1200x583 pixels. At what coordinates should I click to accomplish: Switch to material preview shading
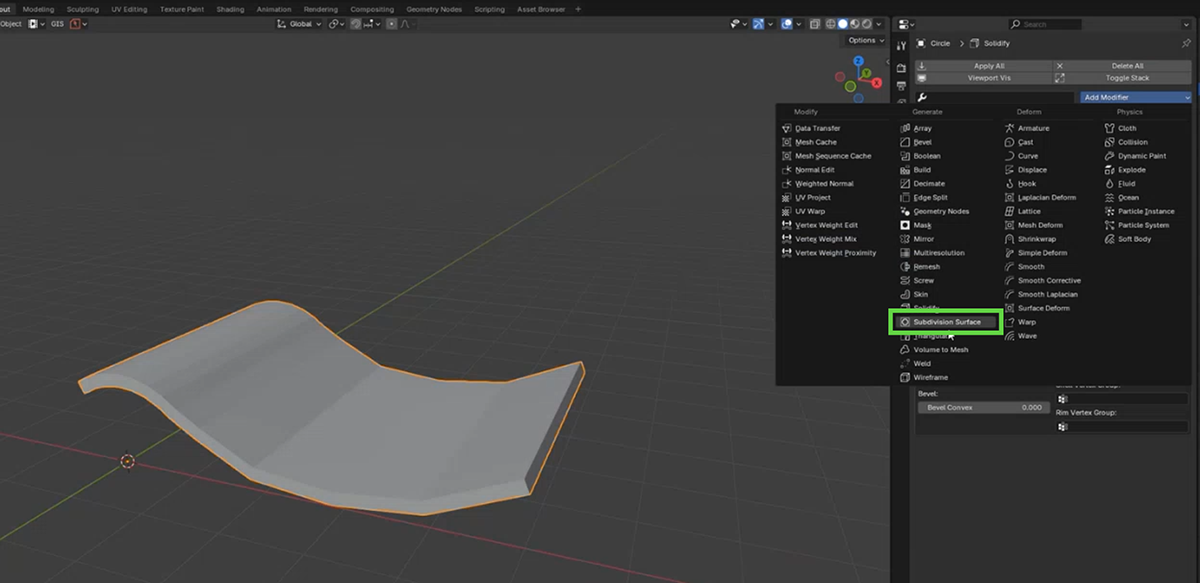tap(854, 24)
